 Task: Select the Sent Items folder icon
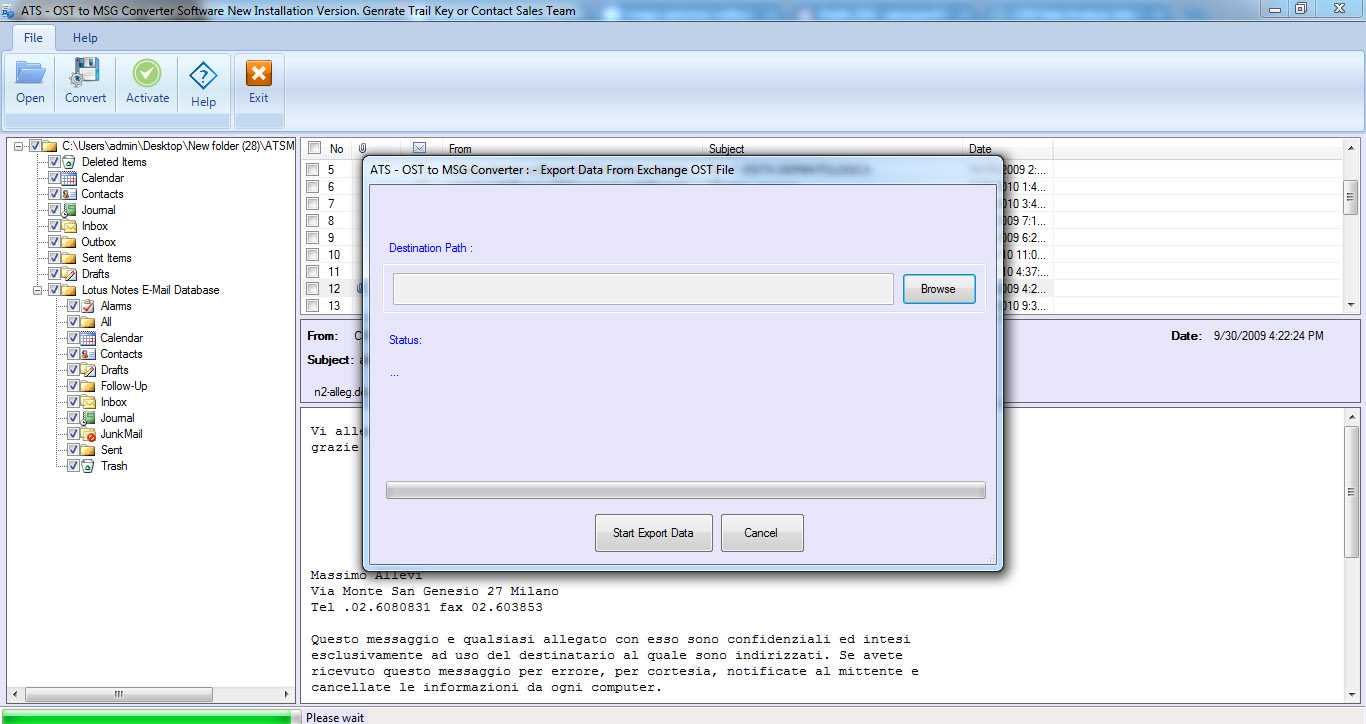68,258
